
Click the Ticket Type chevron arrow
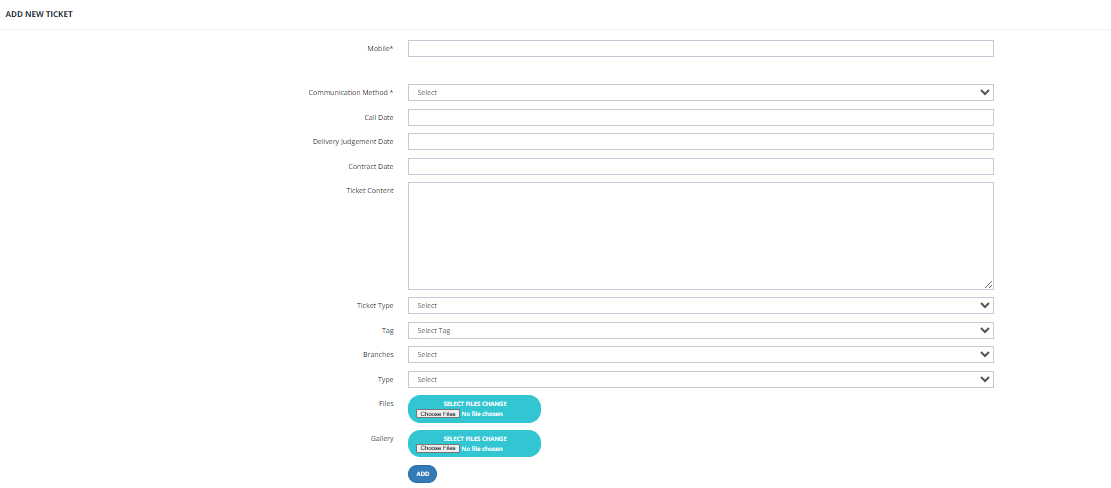(984, 305)
